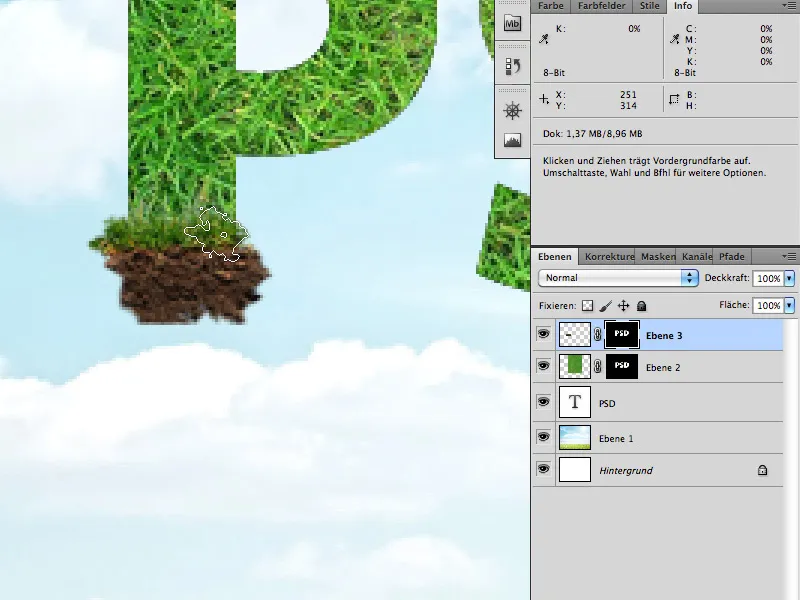Image resolution: width=800 pixels, height=600 pixels.
Task: Lock layer position with the move icon
Action: 623,306
